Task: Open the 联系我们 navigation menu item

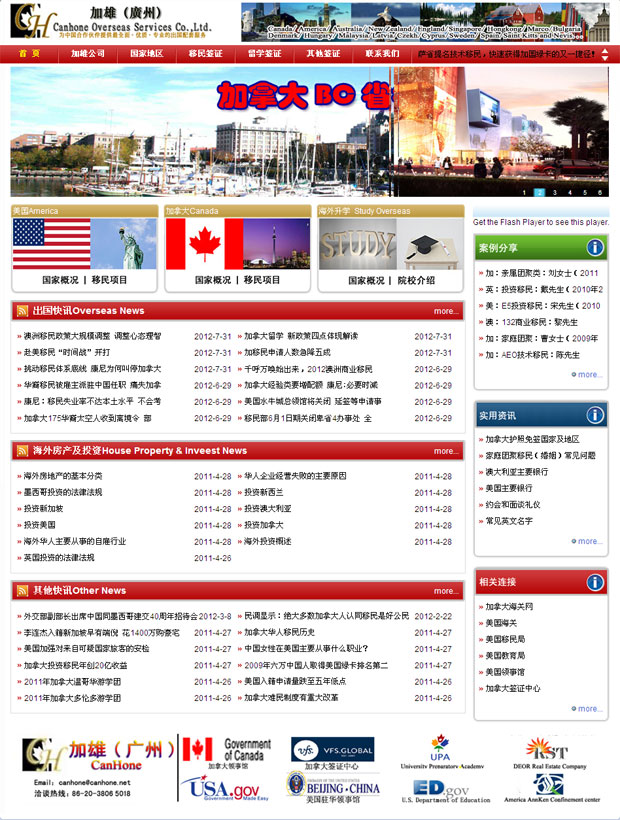Action: tap(381, 53)
